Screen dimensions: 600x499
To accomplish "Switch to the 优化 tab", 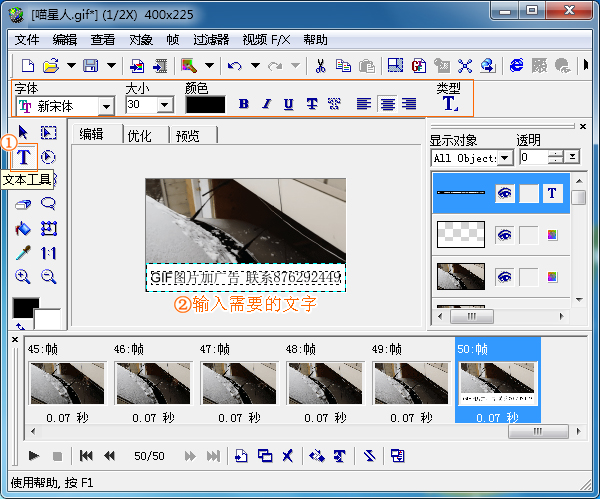I will tap(139, 135).
